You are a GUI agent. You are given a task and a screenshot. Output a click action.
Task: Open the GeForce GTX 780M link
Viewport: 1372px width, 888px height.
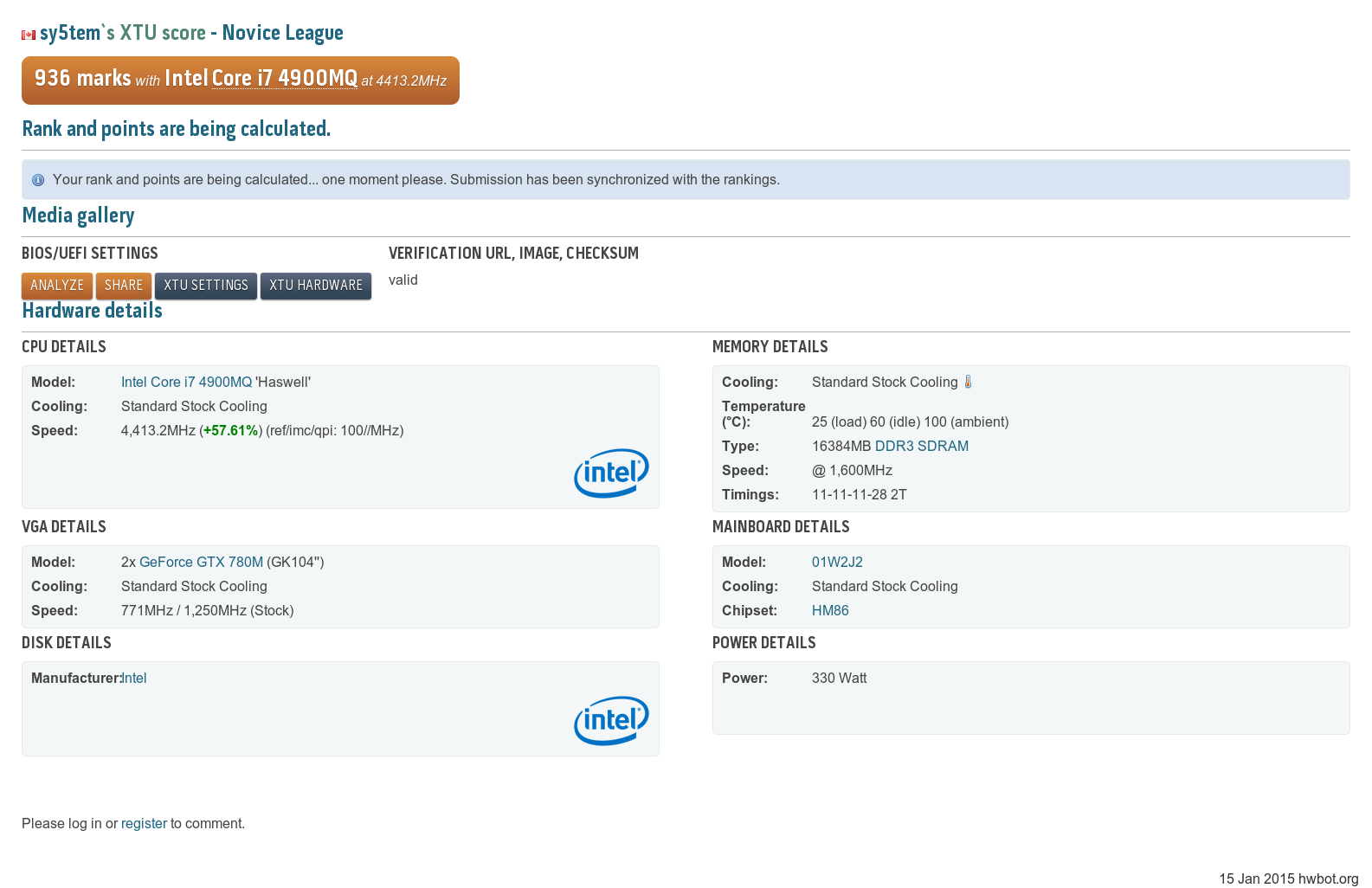coord(201,562)
